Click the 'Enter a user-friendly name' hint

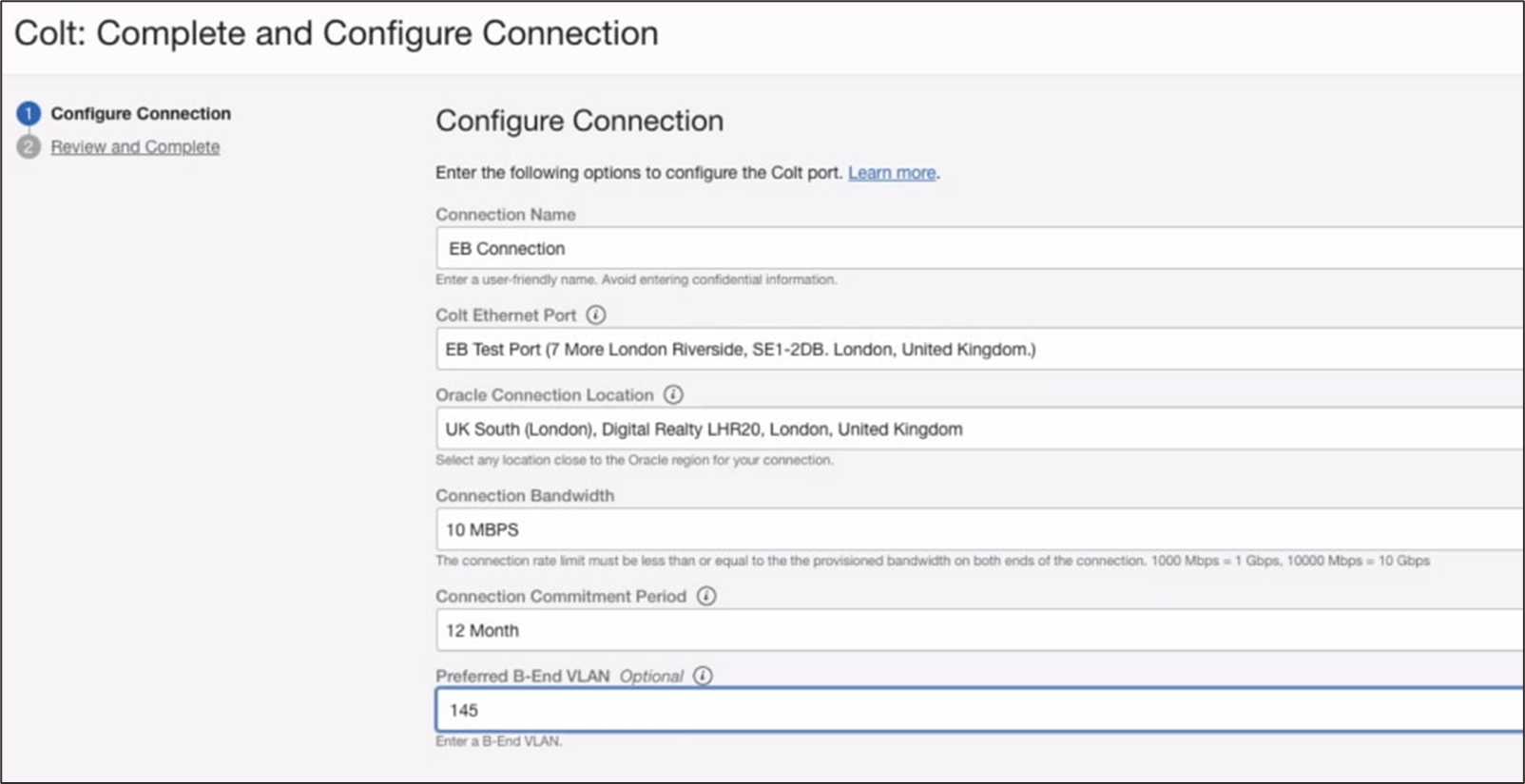[636, 279]
